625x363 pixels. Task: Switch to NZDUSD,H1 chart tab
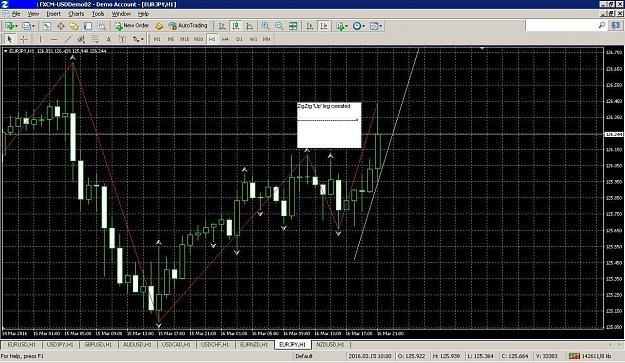point(330,345)
